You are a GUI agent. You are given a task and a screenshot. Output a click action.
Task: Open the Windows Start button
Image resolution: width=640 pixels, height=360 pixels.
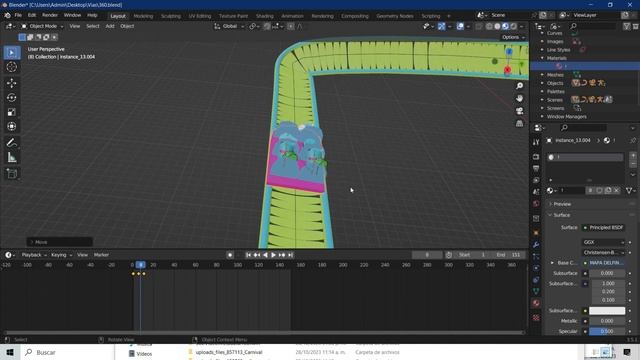pos(9,352)
